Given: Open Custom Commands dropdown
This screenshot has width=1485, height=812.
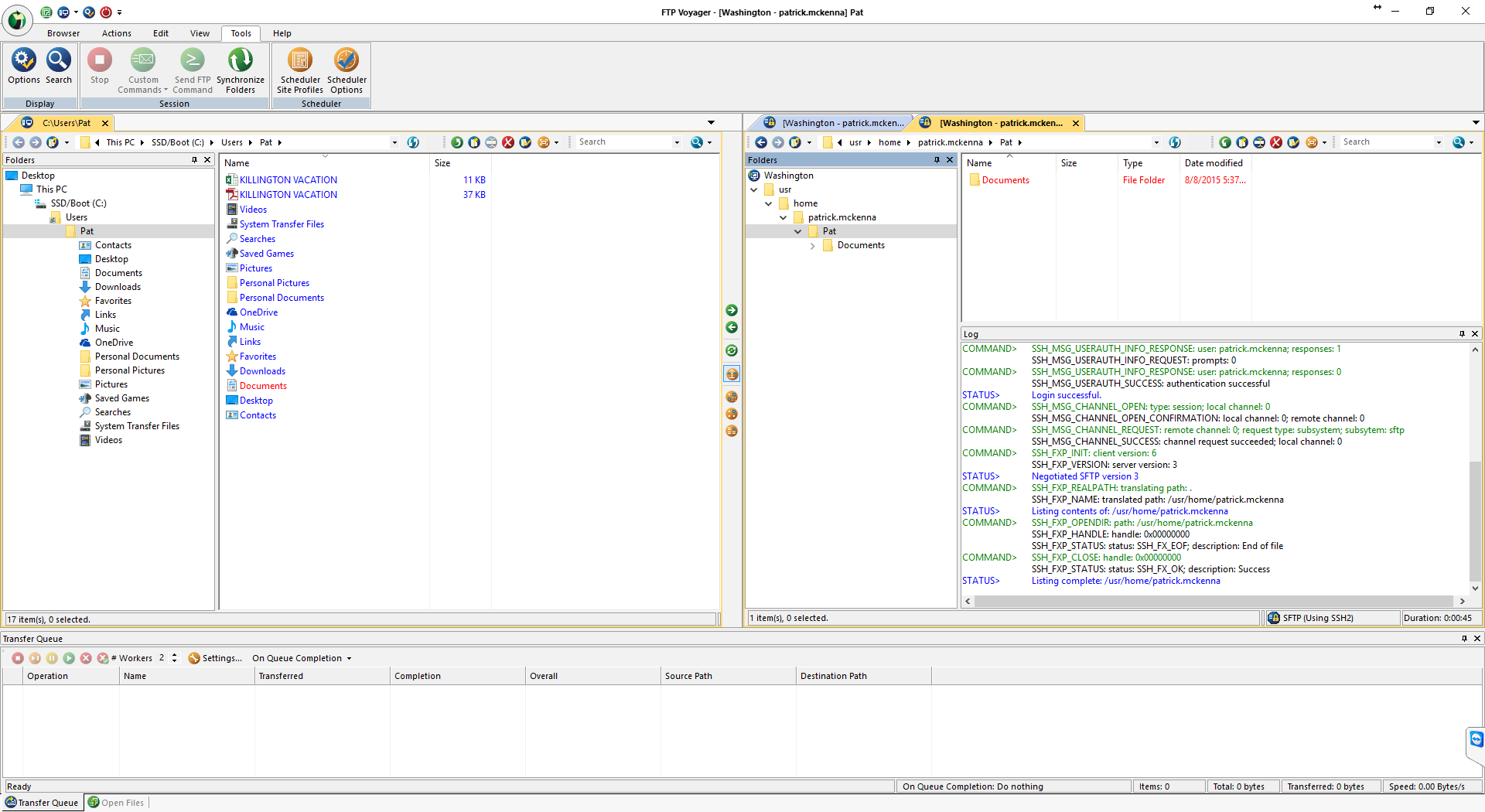Looking at the screenshot, I should click(143, 70).
